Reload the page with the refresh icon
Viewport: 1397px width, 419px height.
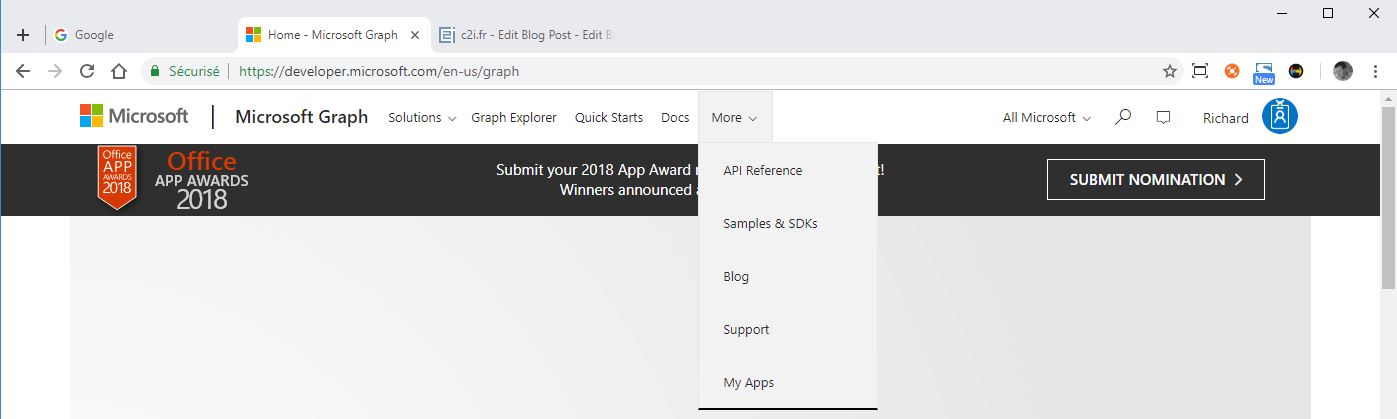[x=87, y=71]
